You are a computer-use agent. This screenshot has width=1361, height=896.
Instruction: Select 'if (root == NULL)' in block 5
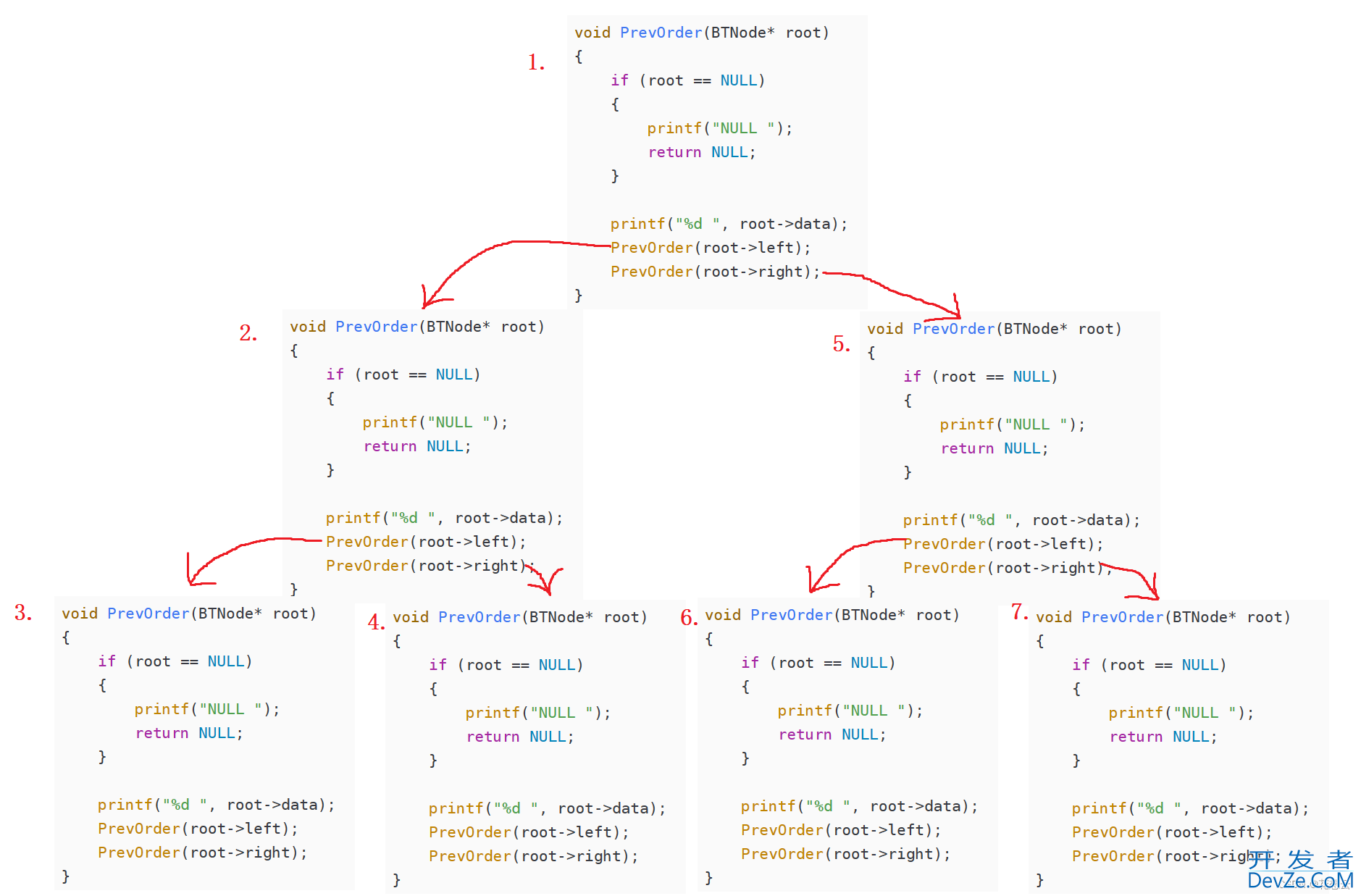pos(981,377)
